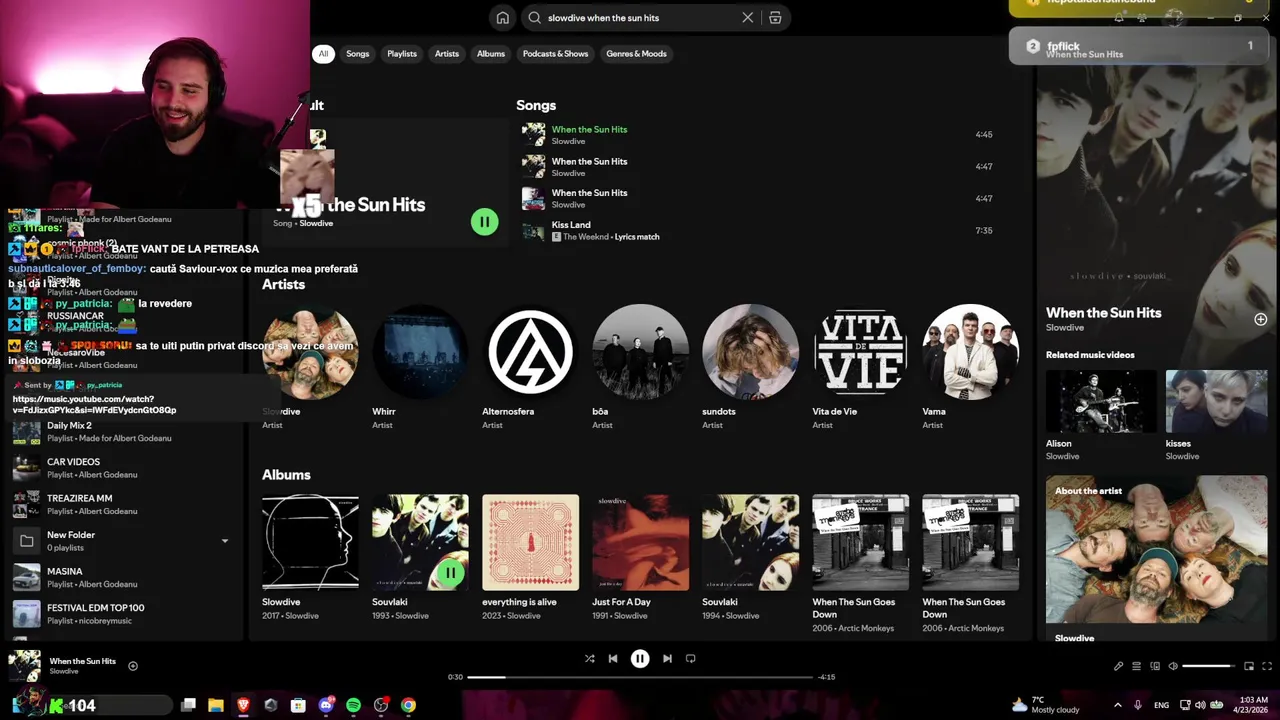Skip to the previous track
This screenshot has height=720, width=1280.
pos(613,658)
